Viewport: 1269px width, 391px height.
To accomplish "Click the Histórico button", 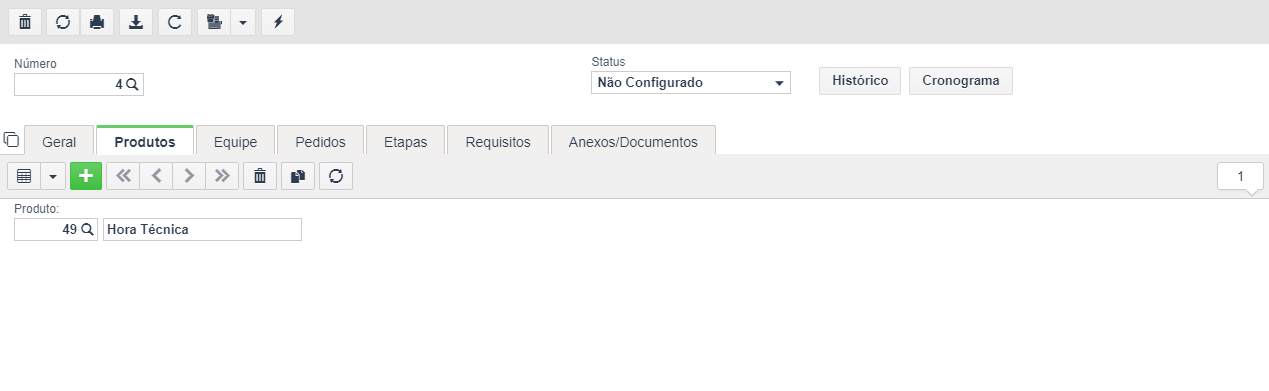I will (860, 81).
